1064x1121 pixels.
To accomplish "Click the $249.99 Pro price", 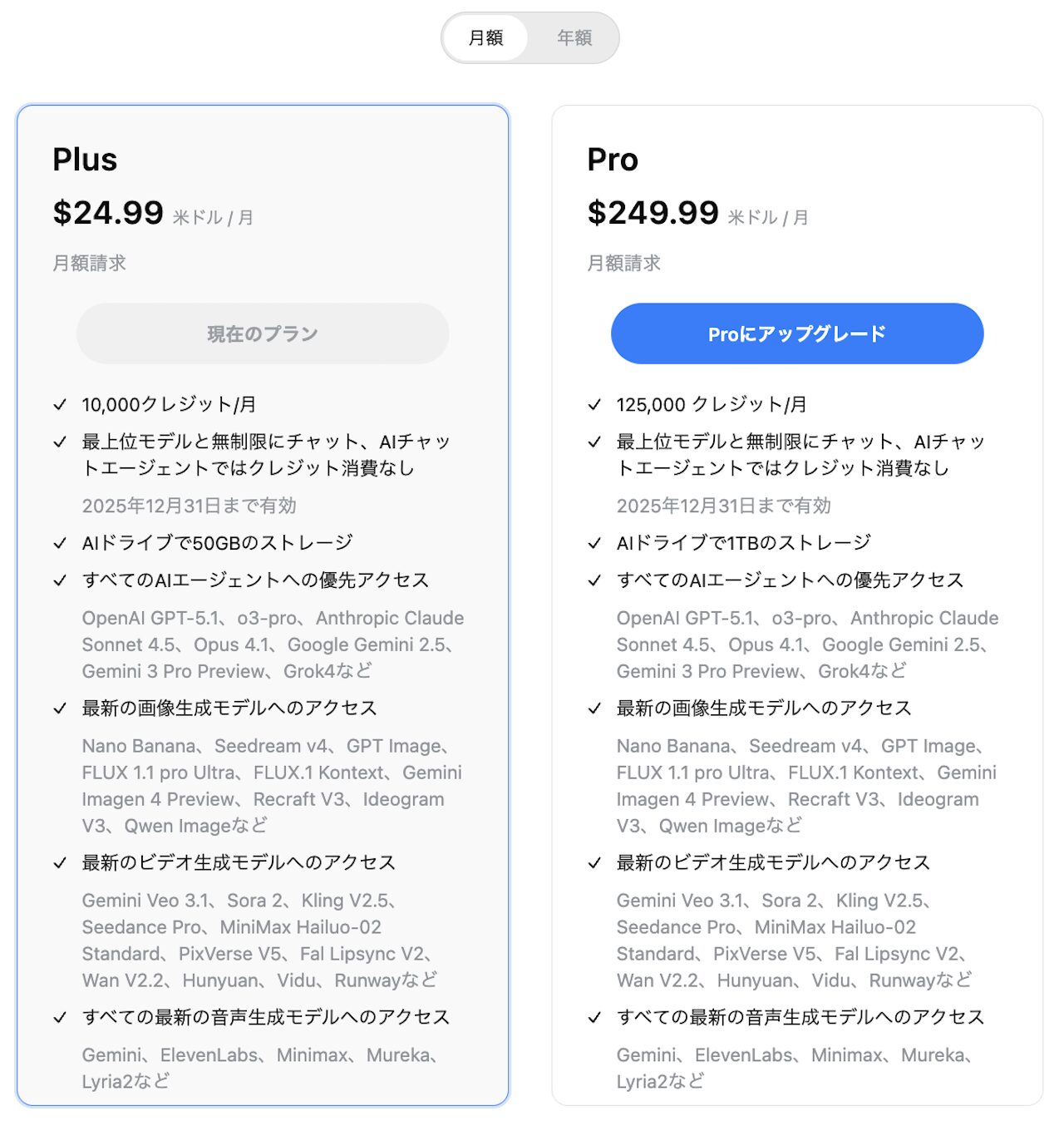I will point(653,213).
